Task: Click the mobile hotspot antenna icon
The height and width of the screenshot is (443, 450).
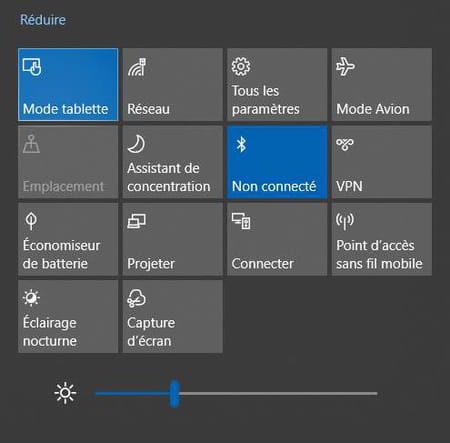Action: click(345, 221)
